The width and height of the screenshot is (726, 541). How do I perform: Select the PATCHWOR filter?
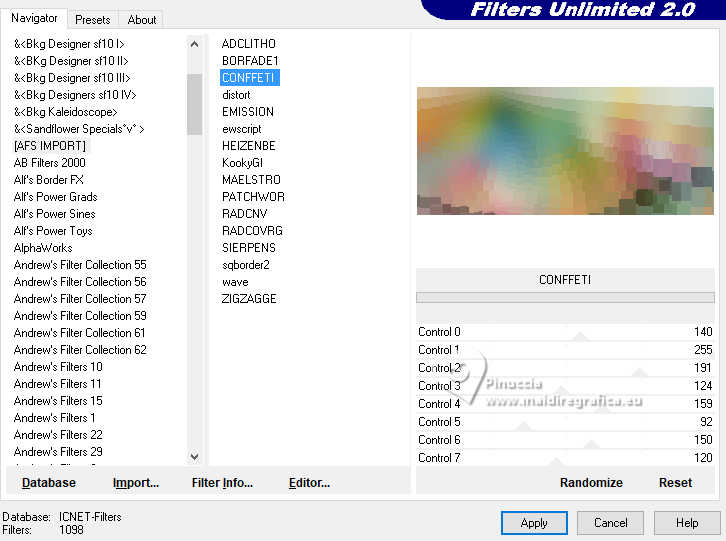point(253,197)
